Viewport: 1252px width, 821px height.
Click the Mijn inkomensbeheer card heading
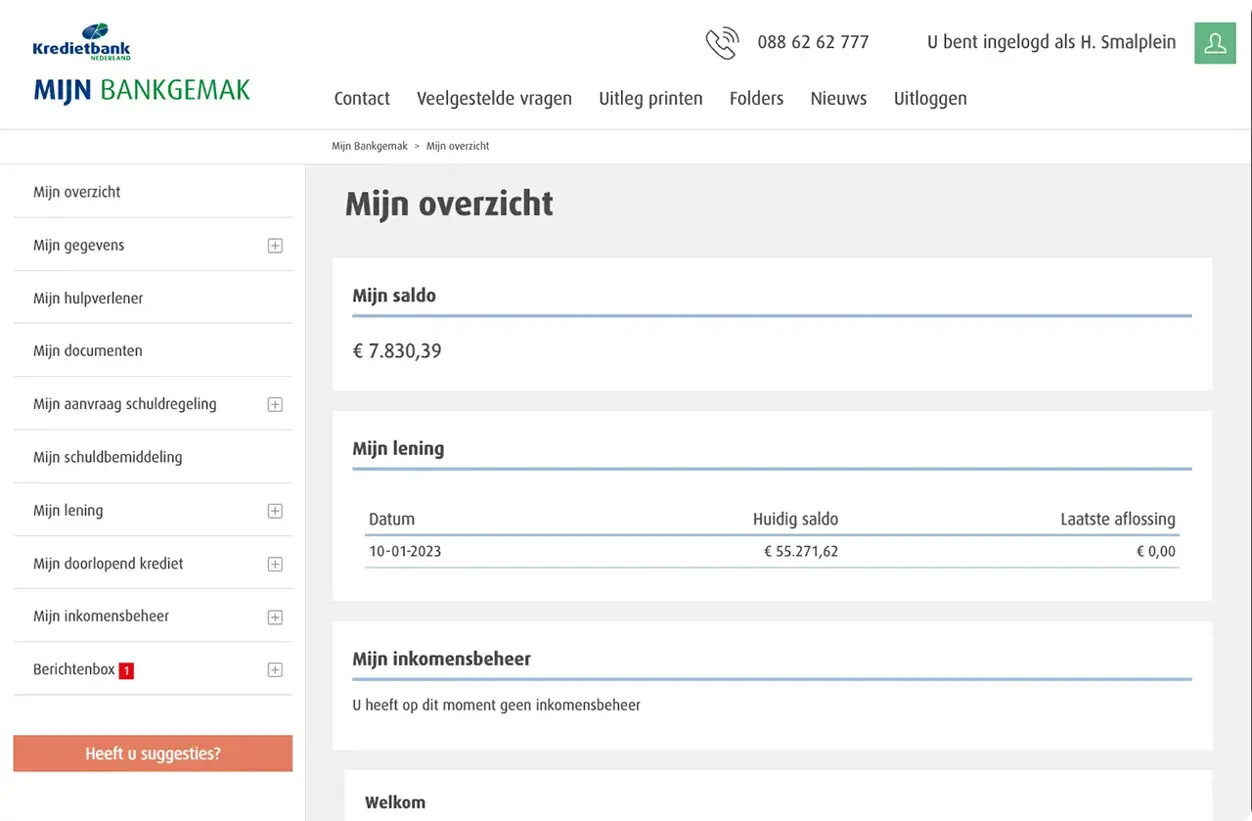point(441,659)
